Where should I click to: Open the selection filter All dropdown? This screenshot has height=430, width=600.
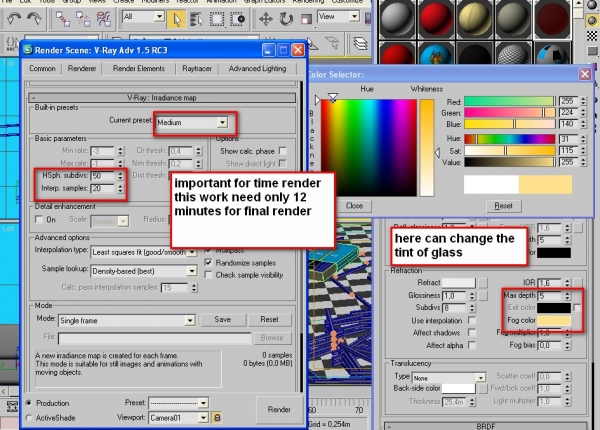pos(143,16)
